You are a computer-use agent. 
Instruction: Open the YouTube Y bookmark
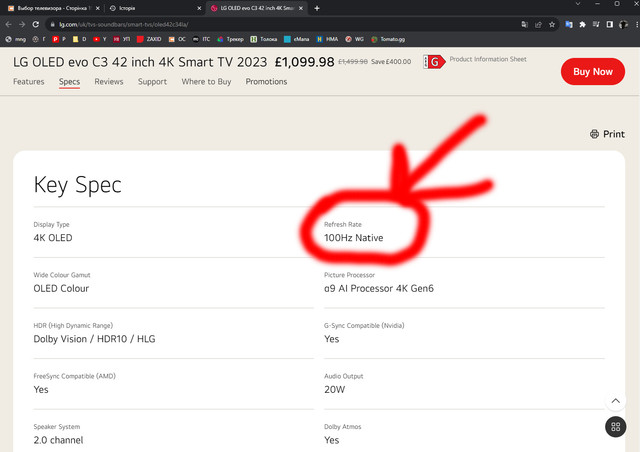click(100, 39)
